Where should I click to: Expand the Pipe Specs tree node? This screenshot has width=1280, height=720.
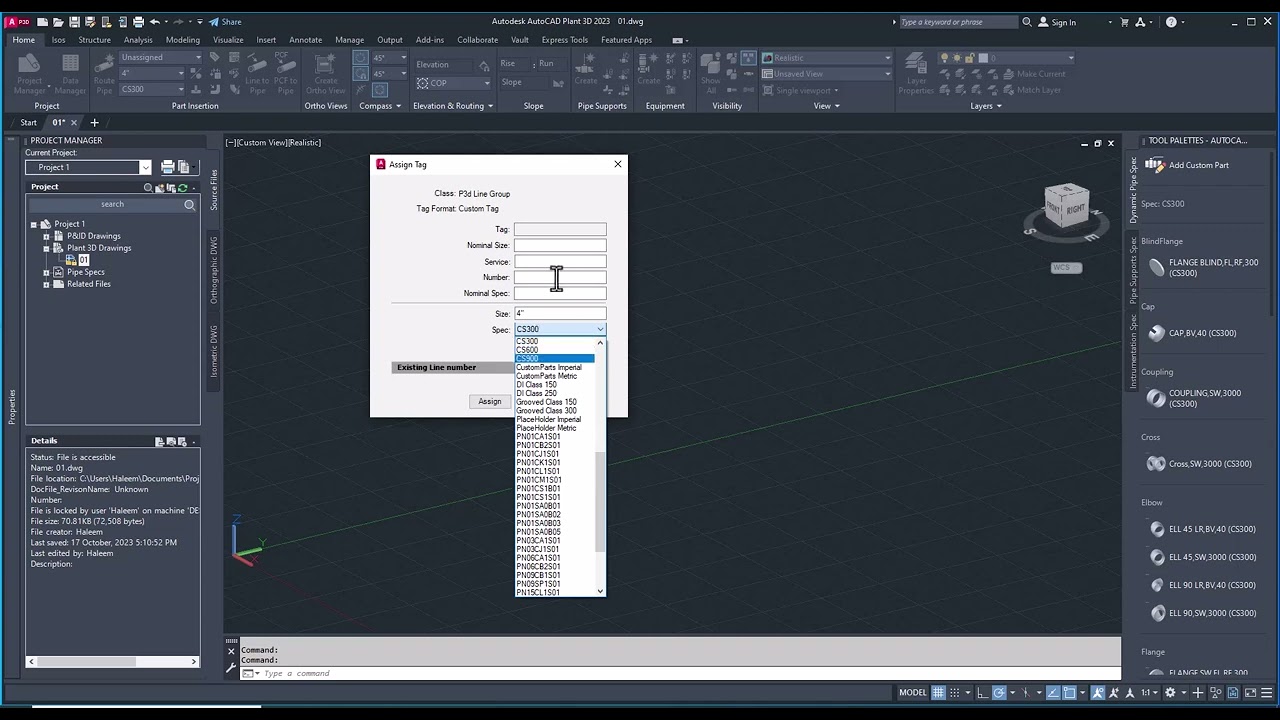coord(46,272)
